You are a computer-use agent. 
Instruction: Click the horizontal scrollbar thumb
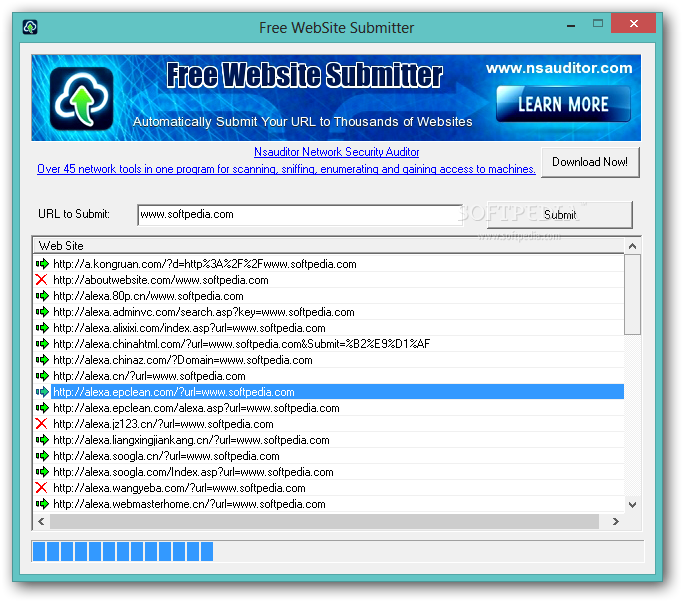point(325,521)
